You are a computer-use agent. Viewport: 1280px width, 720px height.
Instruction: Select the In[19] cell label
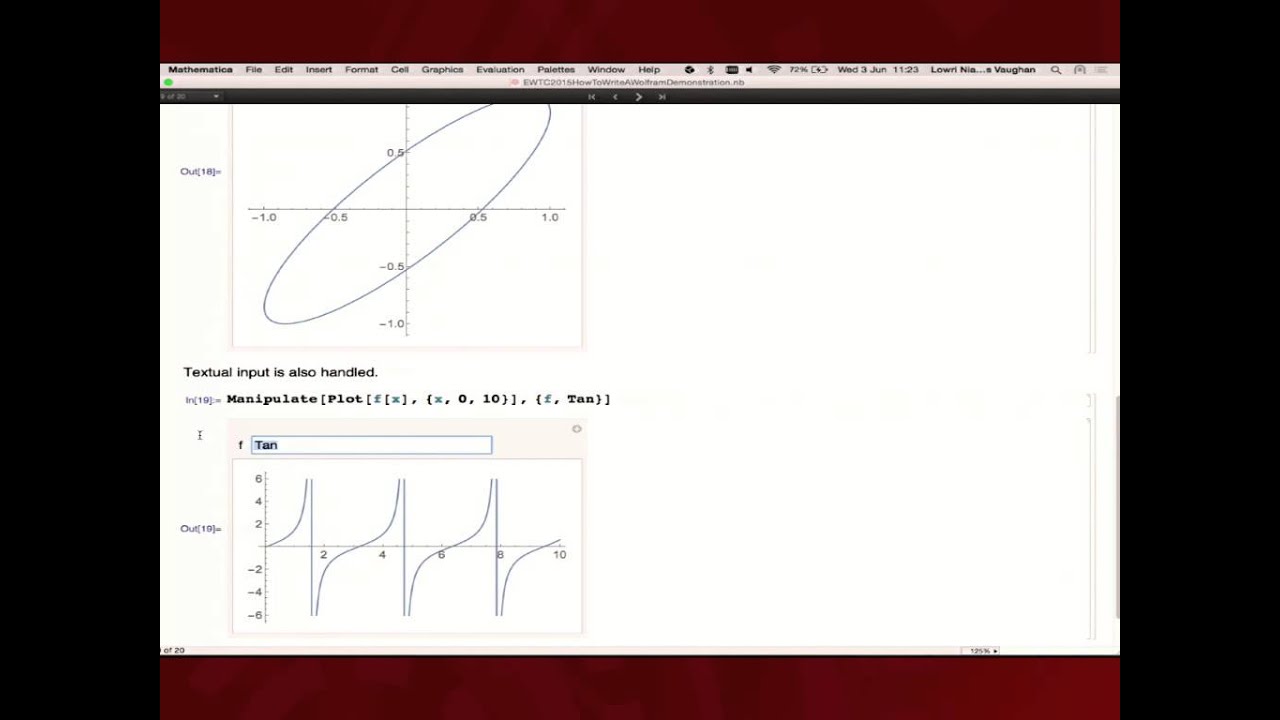pos(203,400)
